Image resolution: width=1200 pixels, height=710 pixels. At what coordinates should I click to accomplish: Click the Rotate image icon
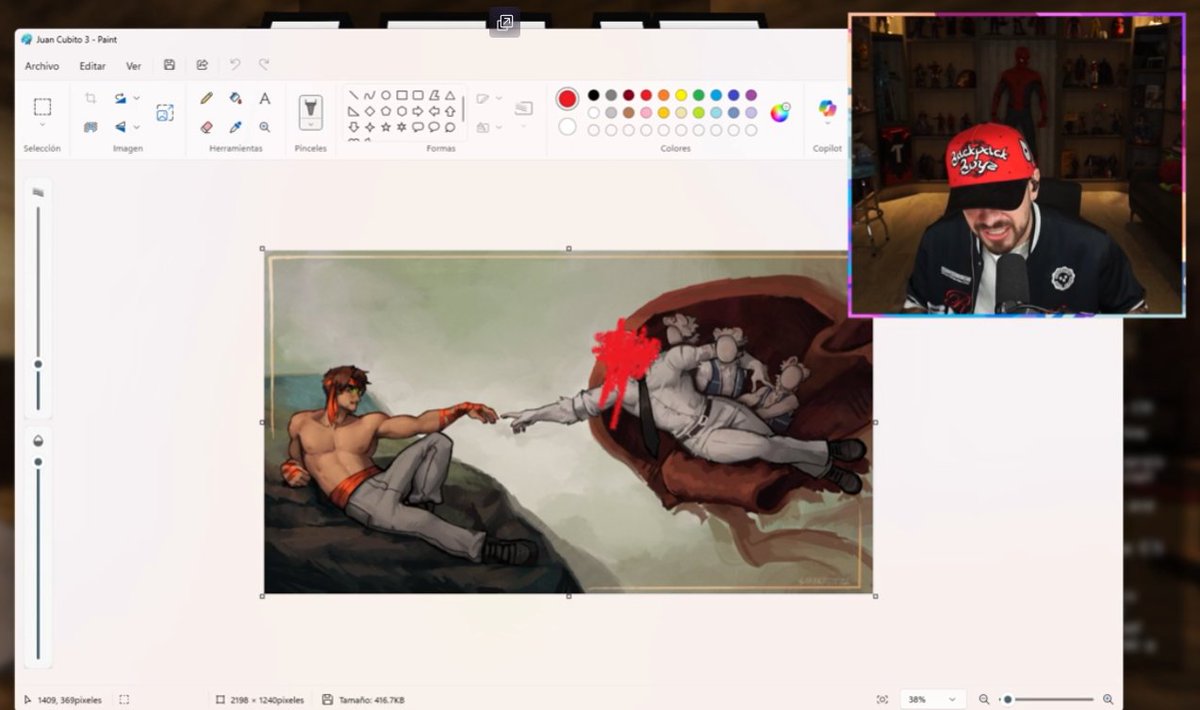[x=121, y=98]
